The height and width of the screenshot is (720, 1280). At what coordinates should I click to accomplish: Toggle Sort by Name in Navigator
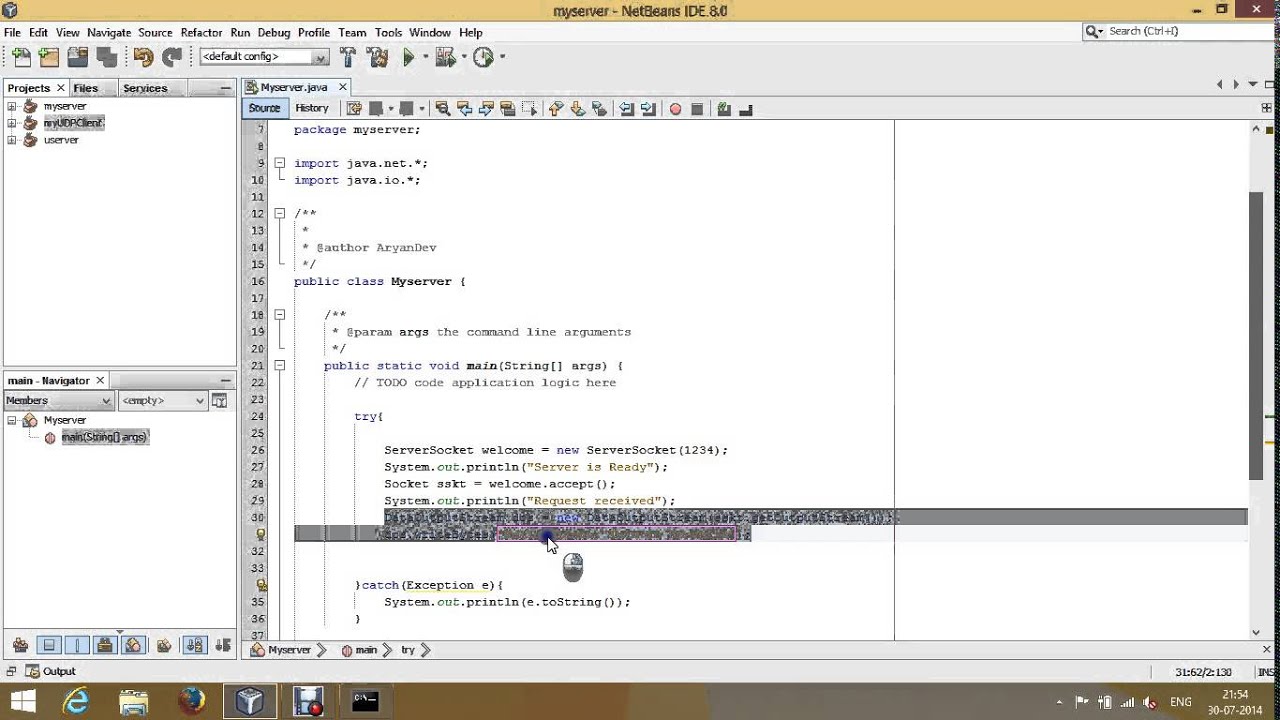click(x=195, y=645)
